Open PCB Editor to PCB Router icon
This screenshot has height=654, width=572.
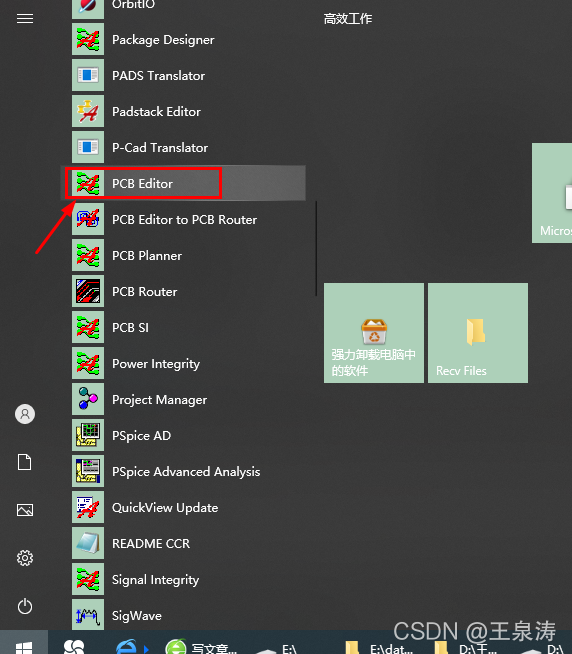coord(88,219)
